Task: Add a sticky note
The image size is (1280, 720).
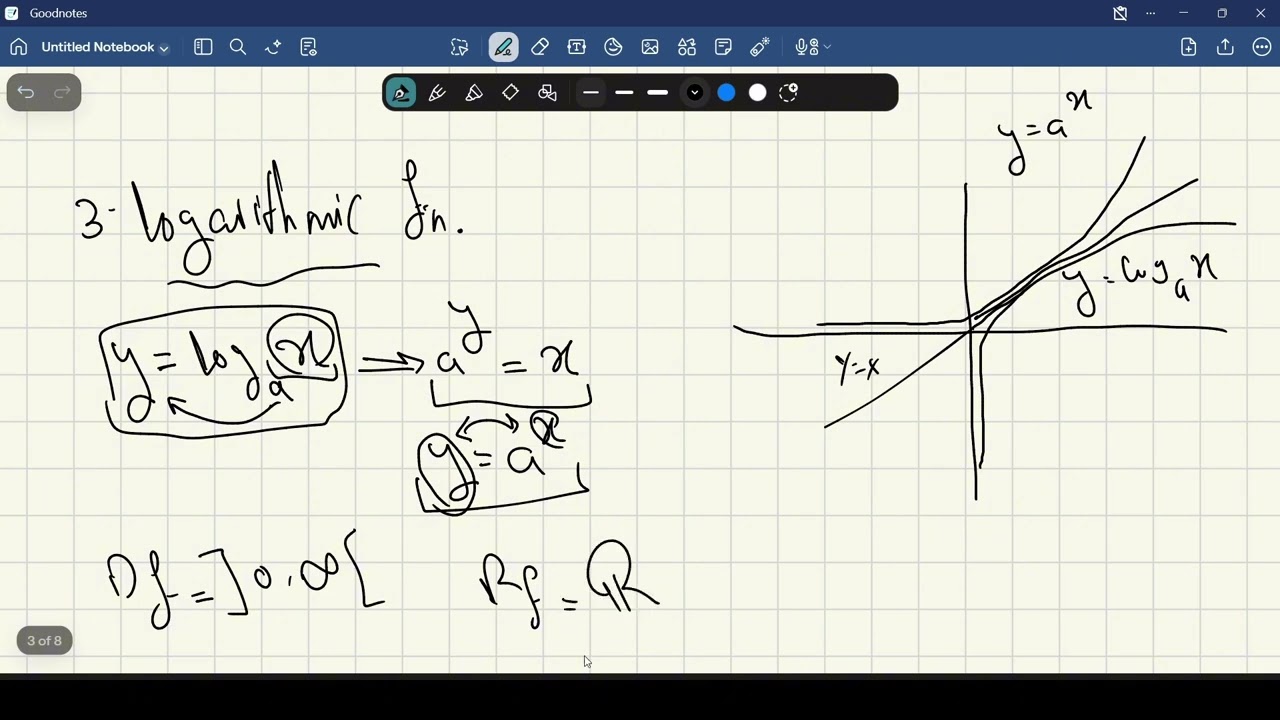Action: tap(724, 47)
